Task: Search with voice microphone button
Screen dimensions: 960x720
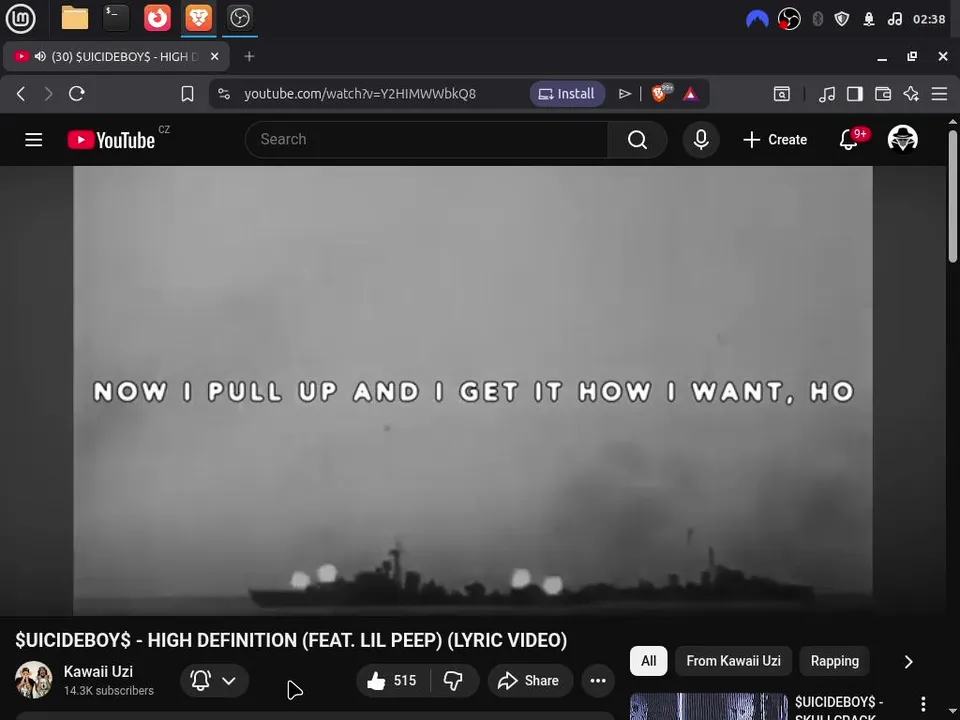Action: coord(701,140)
